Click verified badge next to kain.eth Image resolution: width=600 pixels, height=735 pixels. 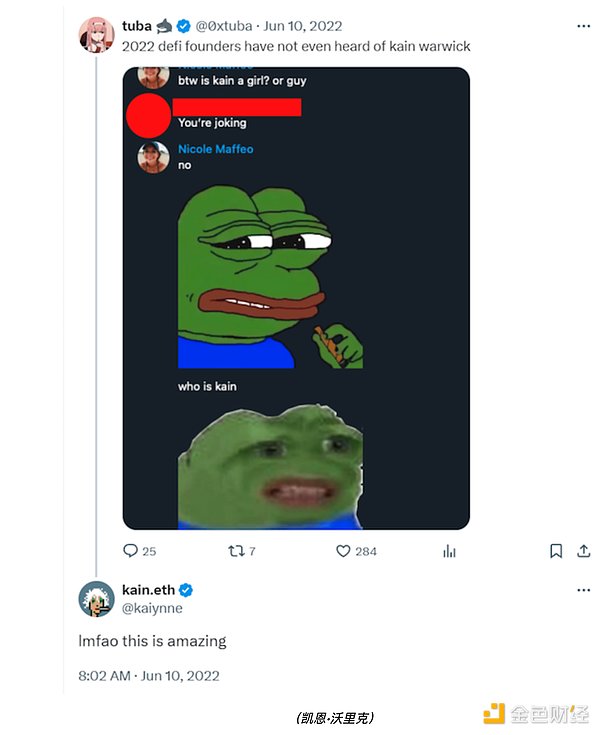(x=186, y=590)
